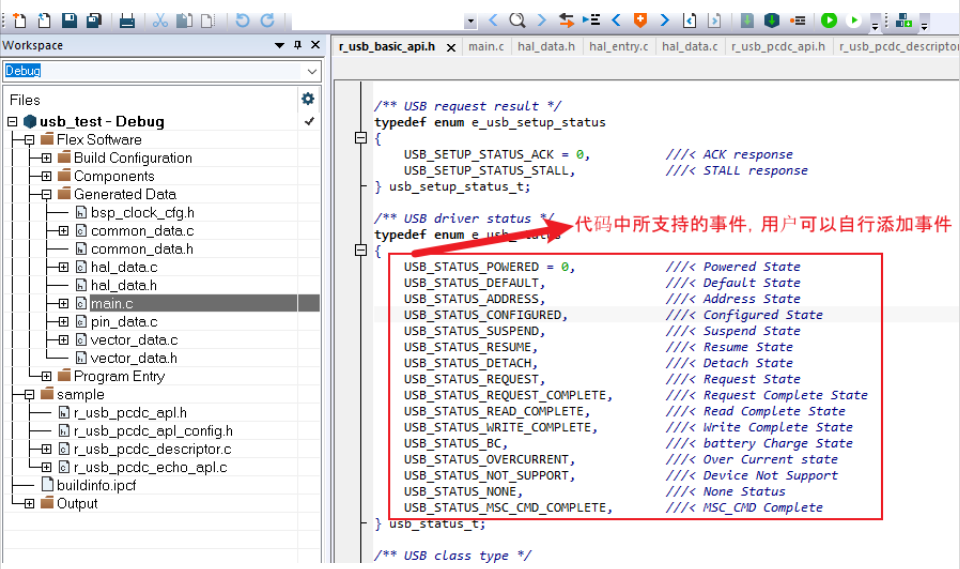The height and width of the screenshot is (569, 960).
Task: Switch to the hal_entry.c tab
Action: (618, 47)
